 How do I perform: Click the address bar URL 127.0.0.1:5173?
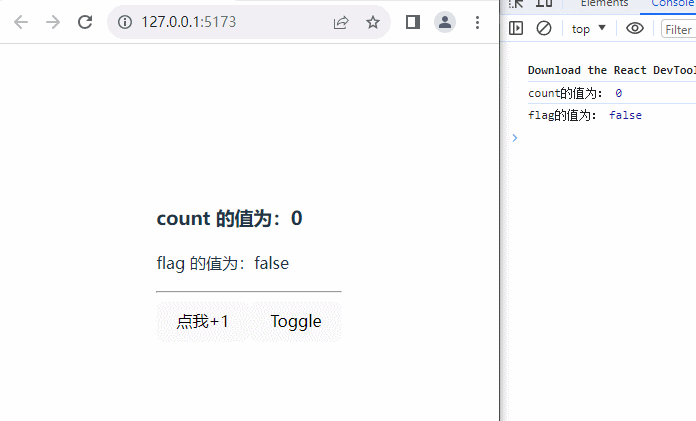point(189,22)
